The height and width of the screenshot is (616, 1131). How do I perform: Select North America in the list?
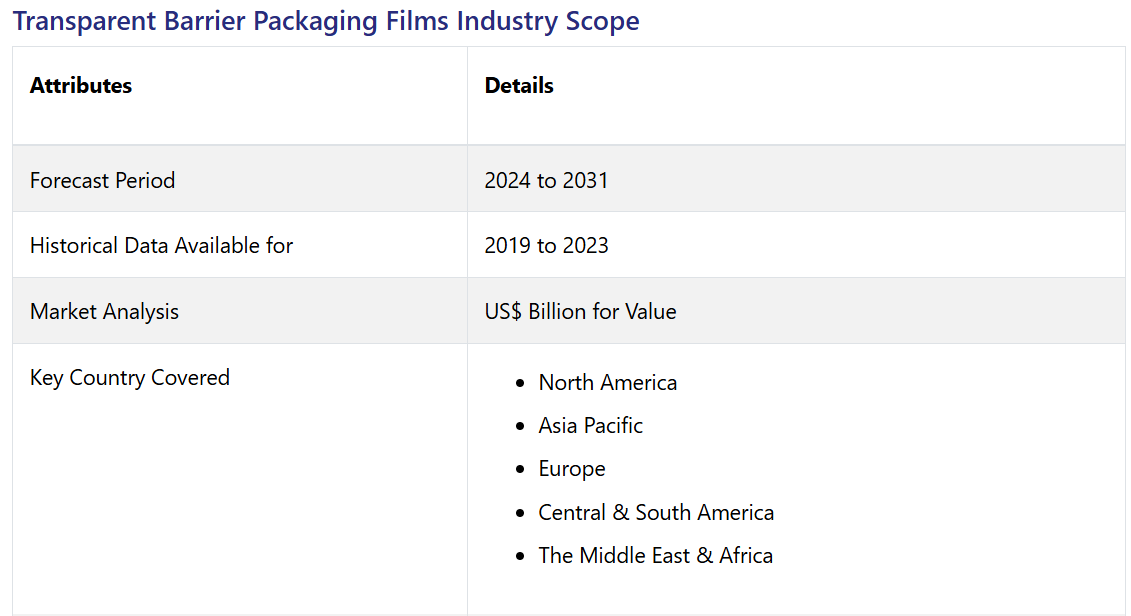[x=607, y=382]
